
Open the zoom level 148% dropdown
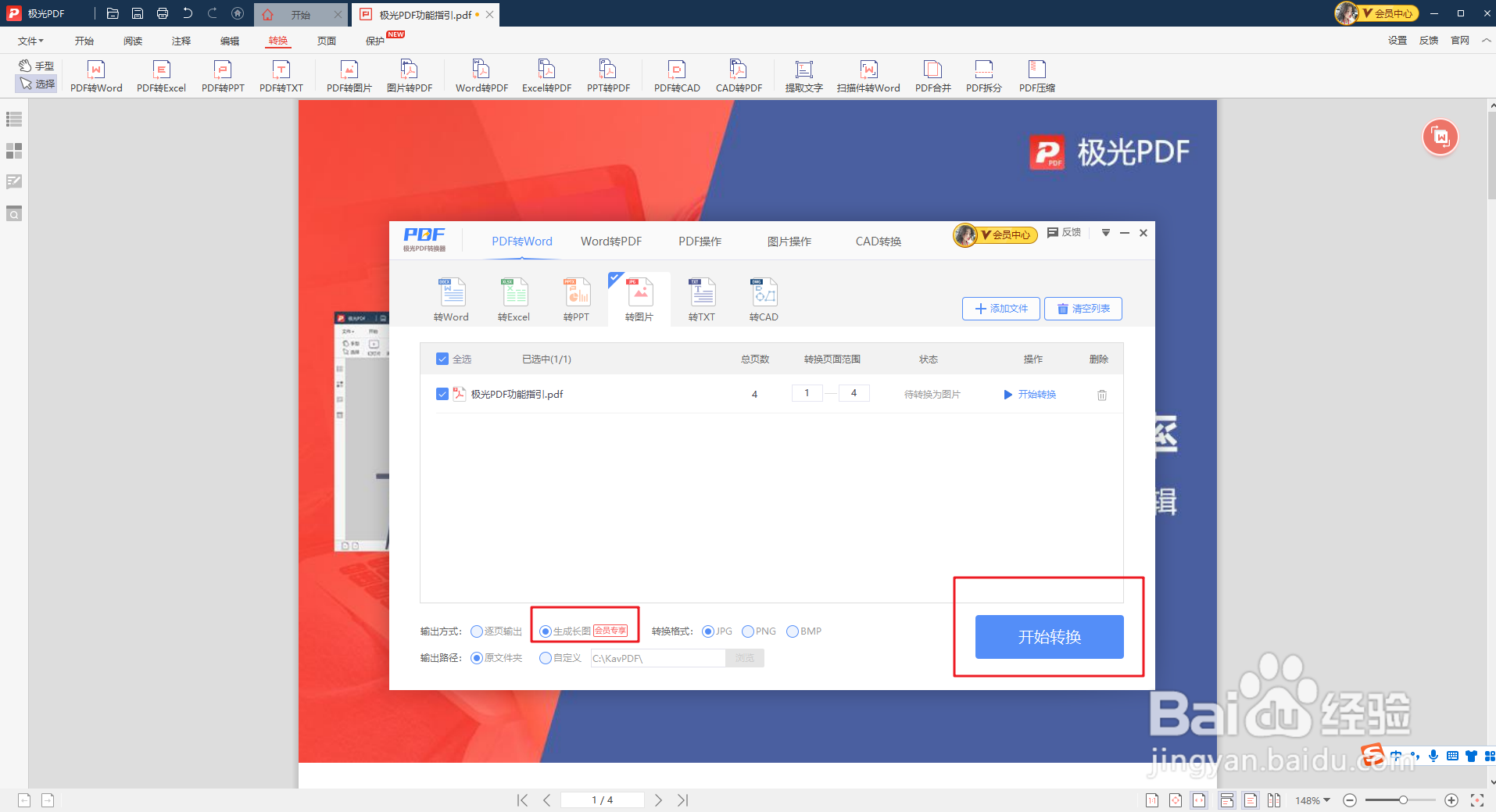click(x=1313, y=800)
